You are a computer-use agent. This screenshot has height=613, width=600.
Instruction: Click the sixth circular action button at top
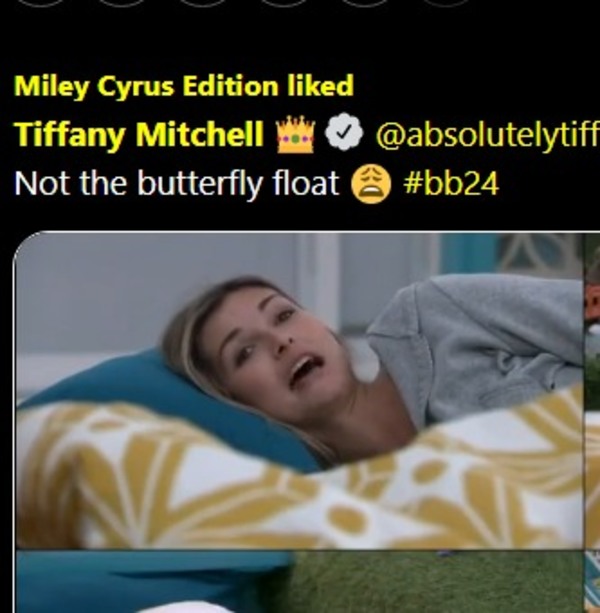pyautogui.click(x=446, y=2)
